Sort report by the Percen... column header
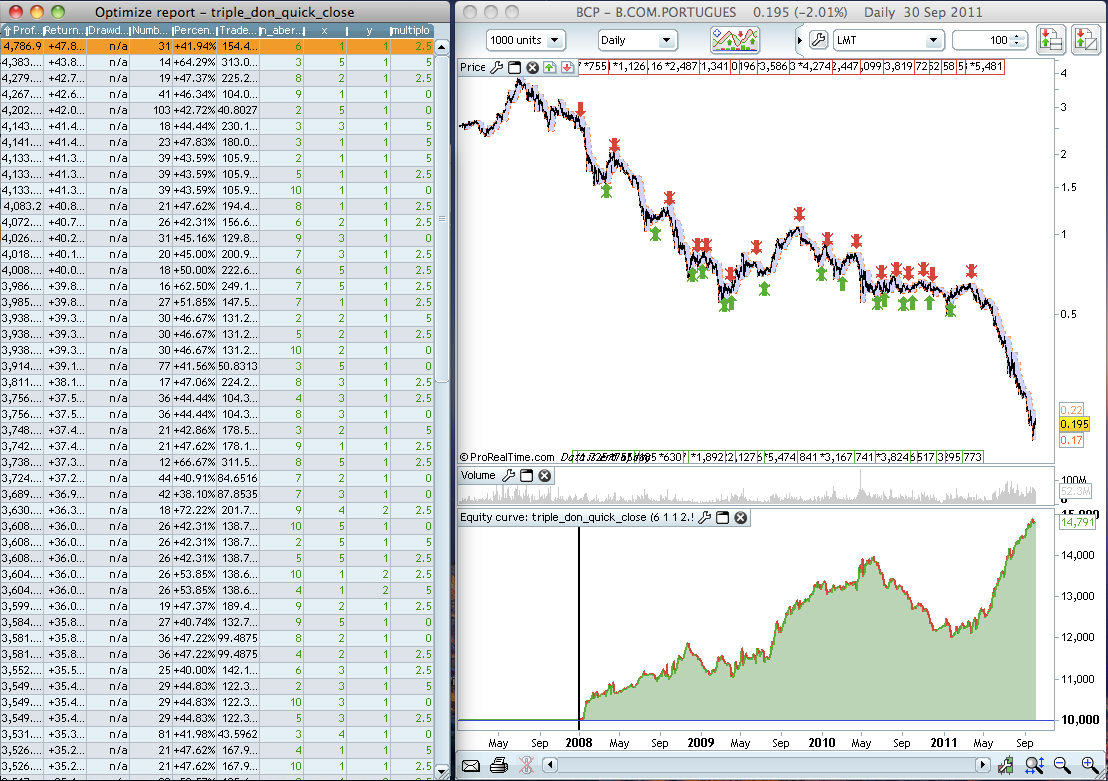This screenshot has width=1108, height=781. coord(194,30)
